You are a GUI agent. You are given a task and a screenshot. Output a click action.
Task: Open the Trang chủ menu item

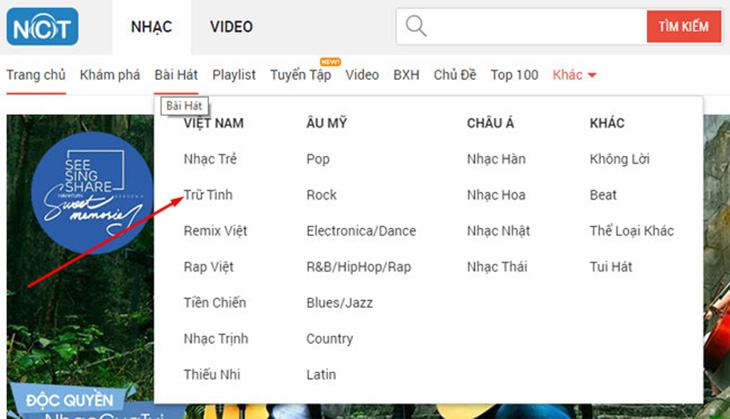click(x=36, y=75)
